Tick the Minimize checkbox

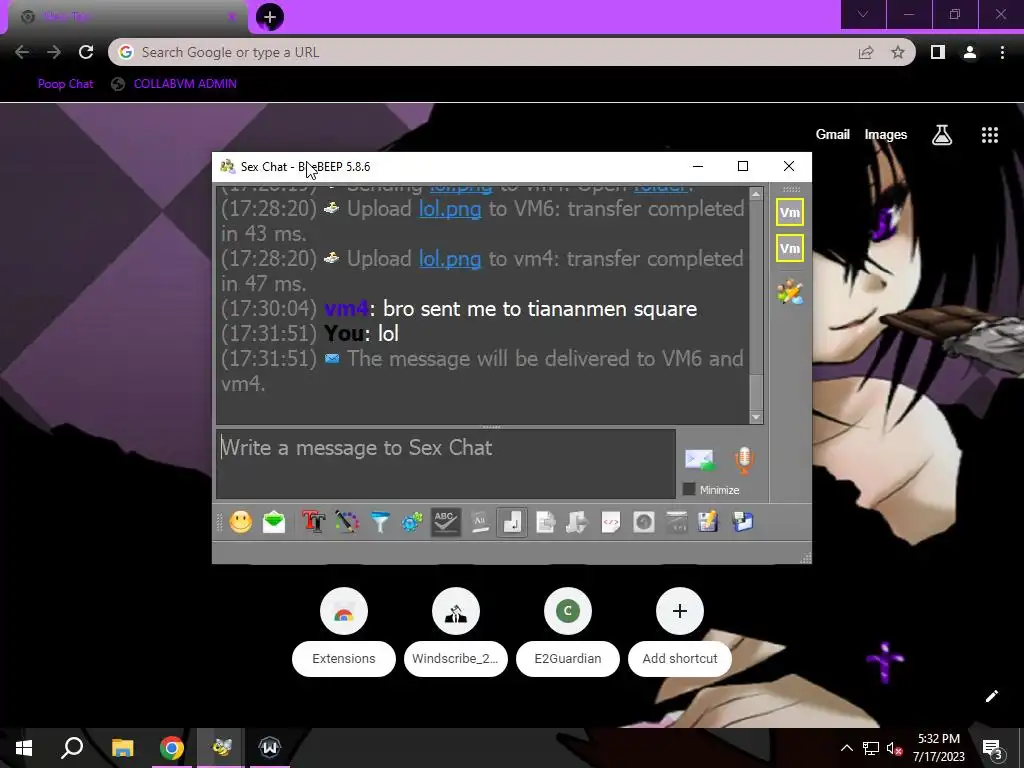click(x=688, y=489)
